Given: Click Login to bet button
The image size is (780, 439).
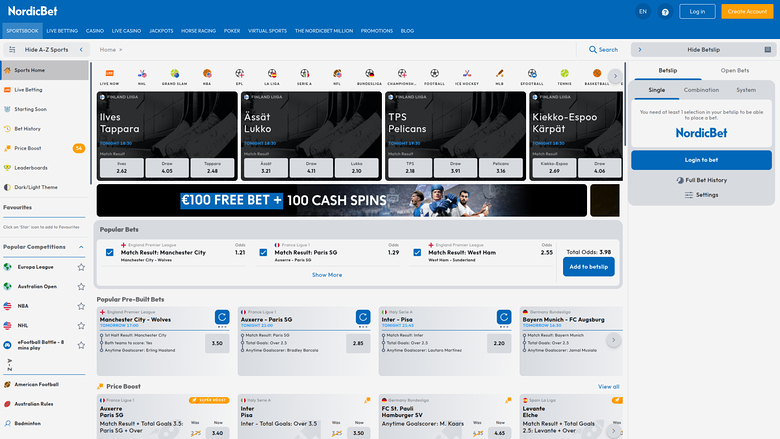Looking at the screenshot, I should tap(701, 160).
